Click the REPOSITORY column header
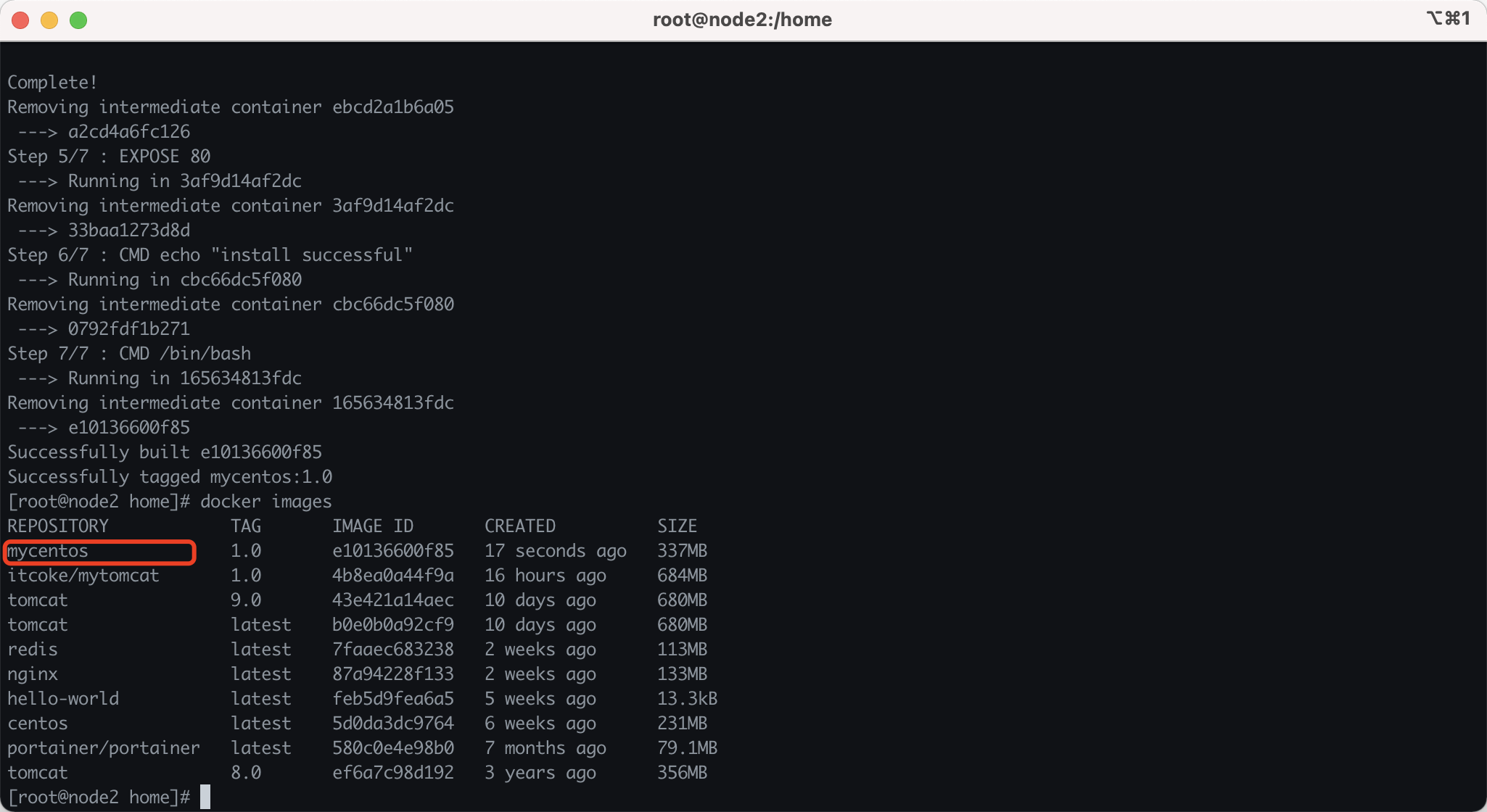Screen dimensions: 1487x812 coord(58,526)
